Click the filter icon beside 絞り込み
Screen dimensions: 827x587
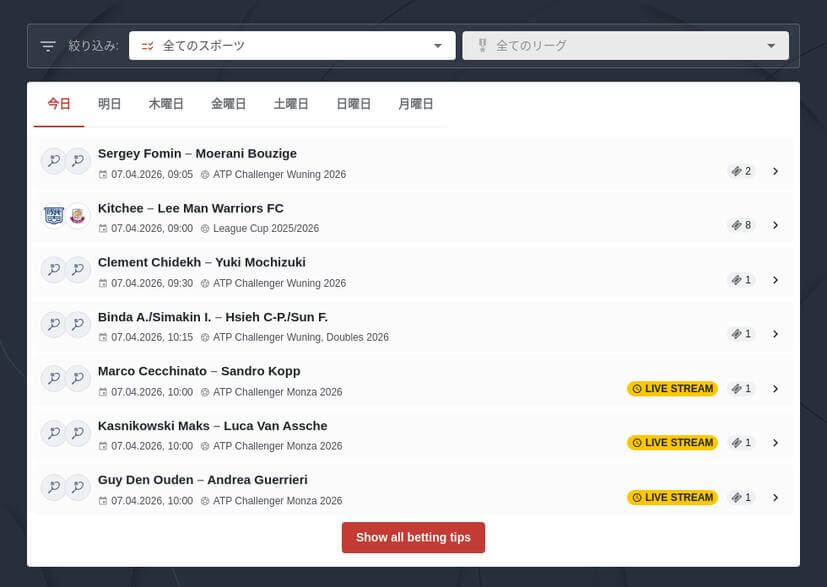pos(48,46)
